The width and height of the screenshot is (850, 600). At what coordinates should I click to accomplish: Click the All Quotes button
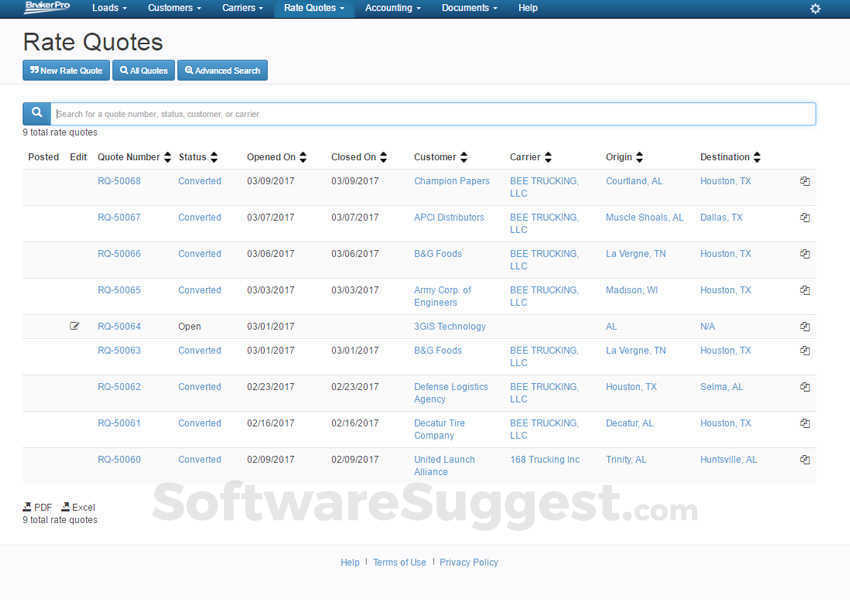[144, 70]
